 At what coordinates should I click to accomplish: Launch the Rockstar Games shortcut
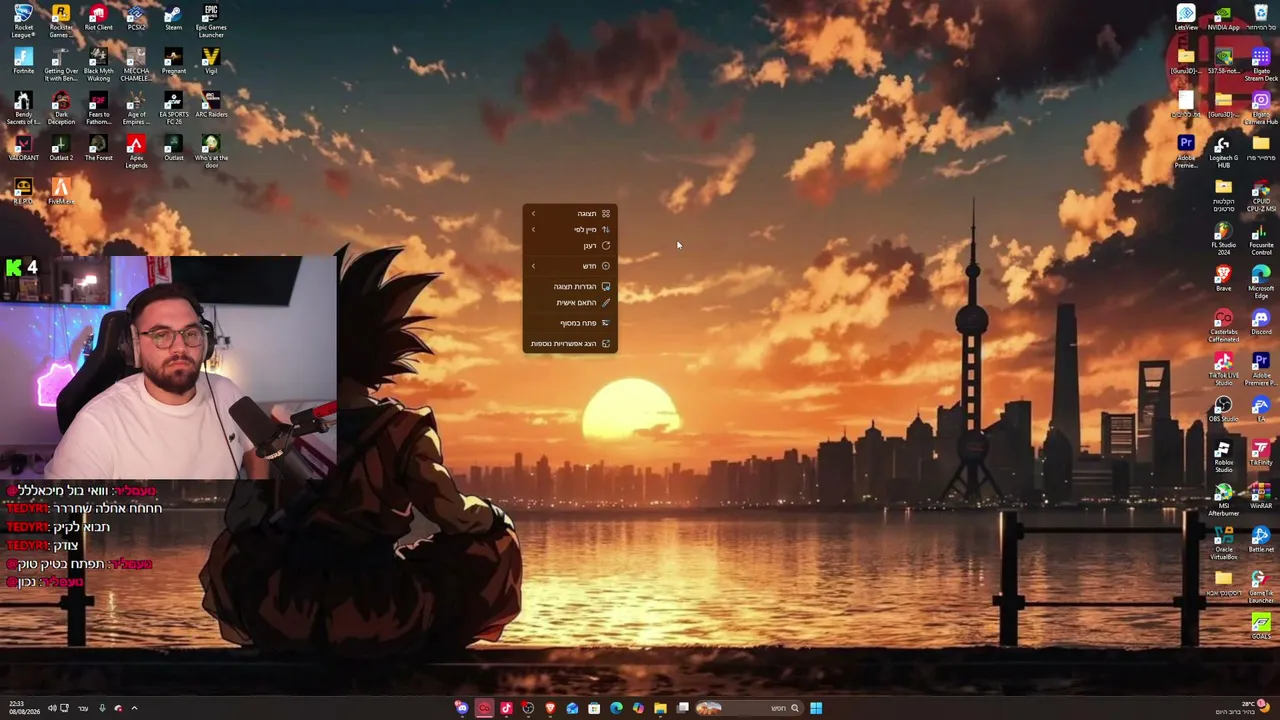click(x=60, y=21)
